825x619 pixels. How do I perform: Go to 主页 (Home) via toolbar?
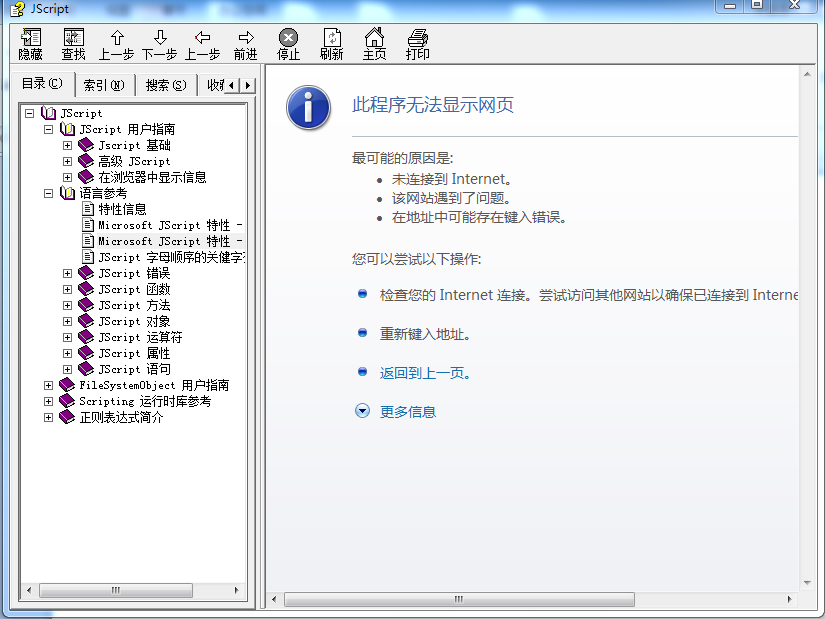pyautogui.click(x=375, y=44)
